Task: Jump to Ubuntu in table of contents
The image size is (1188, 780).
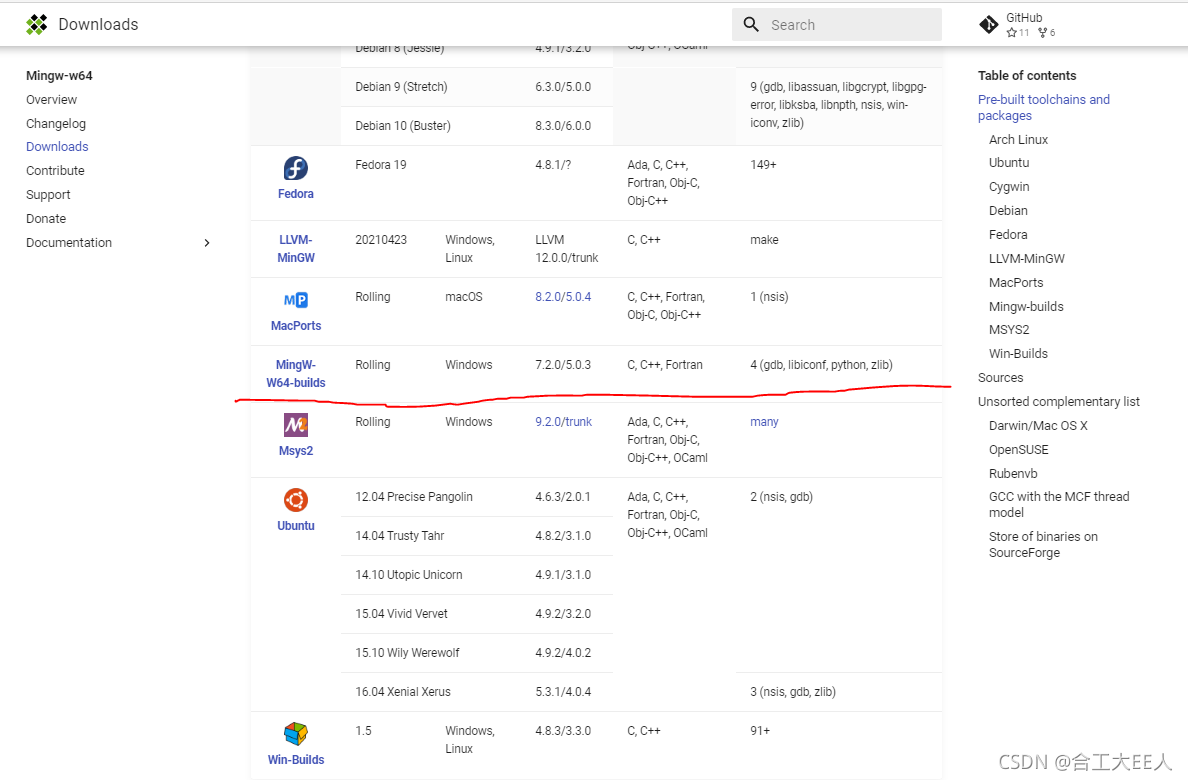Action: coord(1008,162)
